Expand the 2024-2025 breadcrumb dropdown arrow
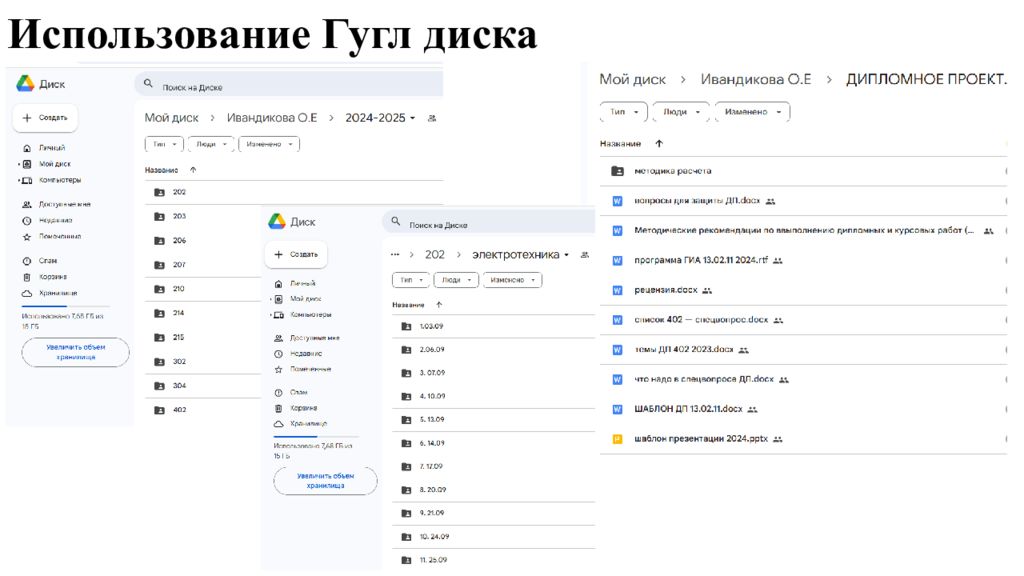Image resolution: width=1024 pixels, height=576 pixels. click(x=413, y=118)
